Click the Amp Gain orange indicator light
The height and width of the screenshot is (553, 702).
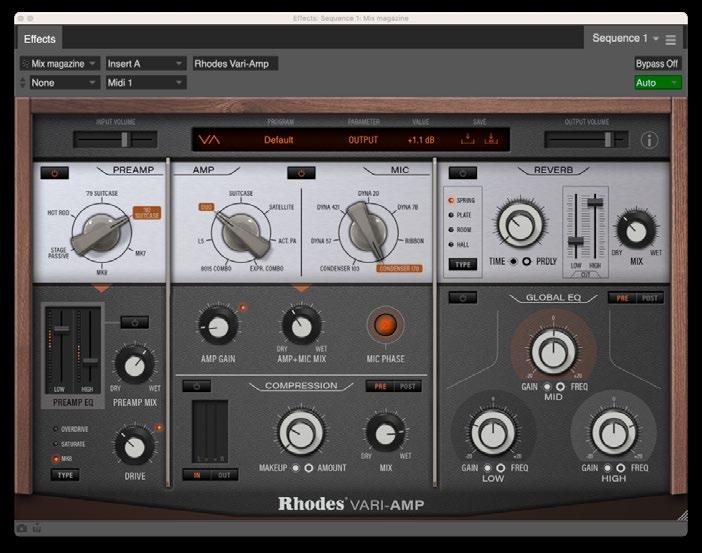pos(243,308)
